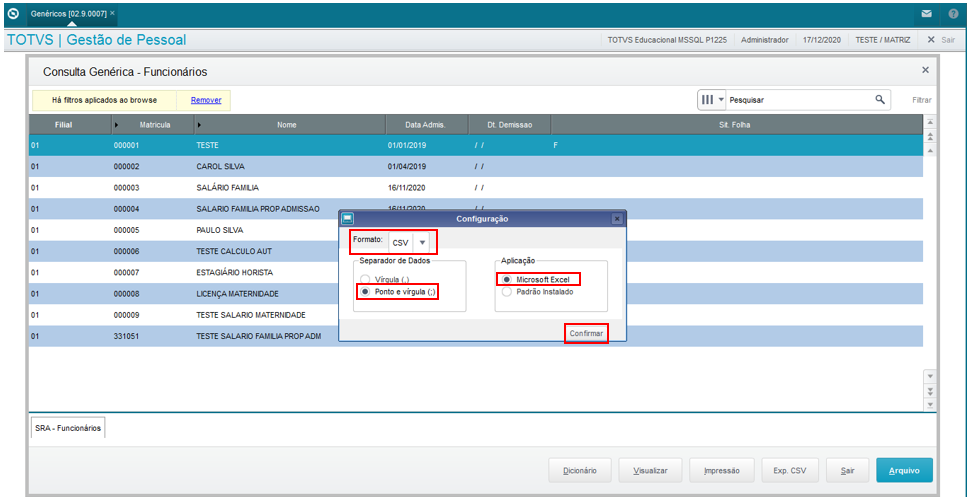Click Administrador in header bar

pos(765,40)
